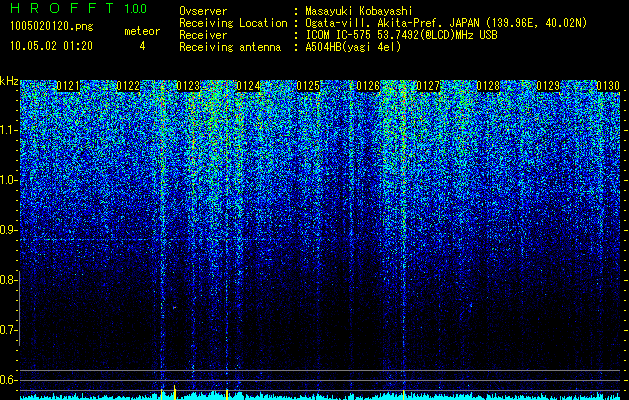Viewport: 629px width, 400px height.
Task: Click the 0121 time marker
Action: coord(68,86)
